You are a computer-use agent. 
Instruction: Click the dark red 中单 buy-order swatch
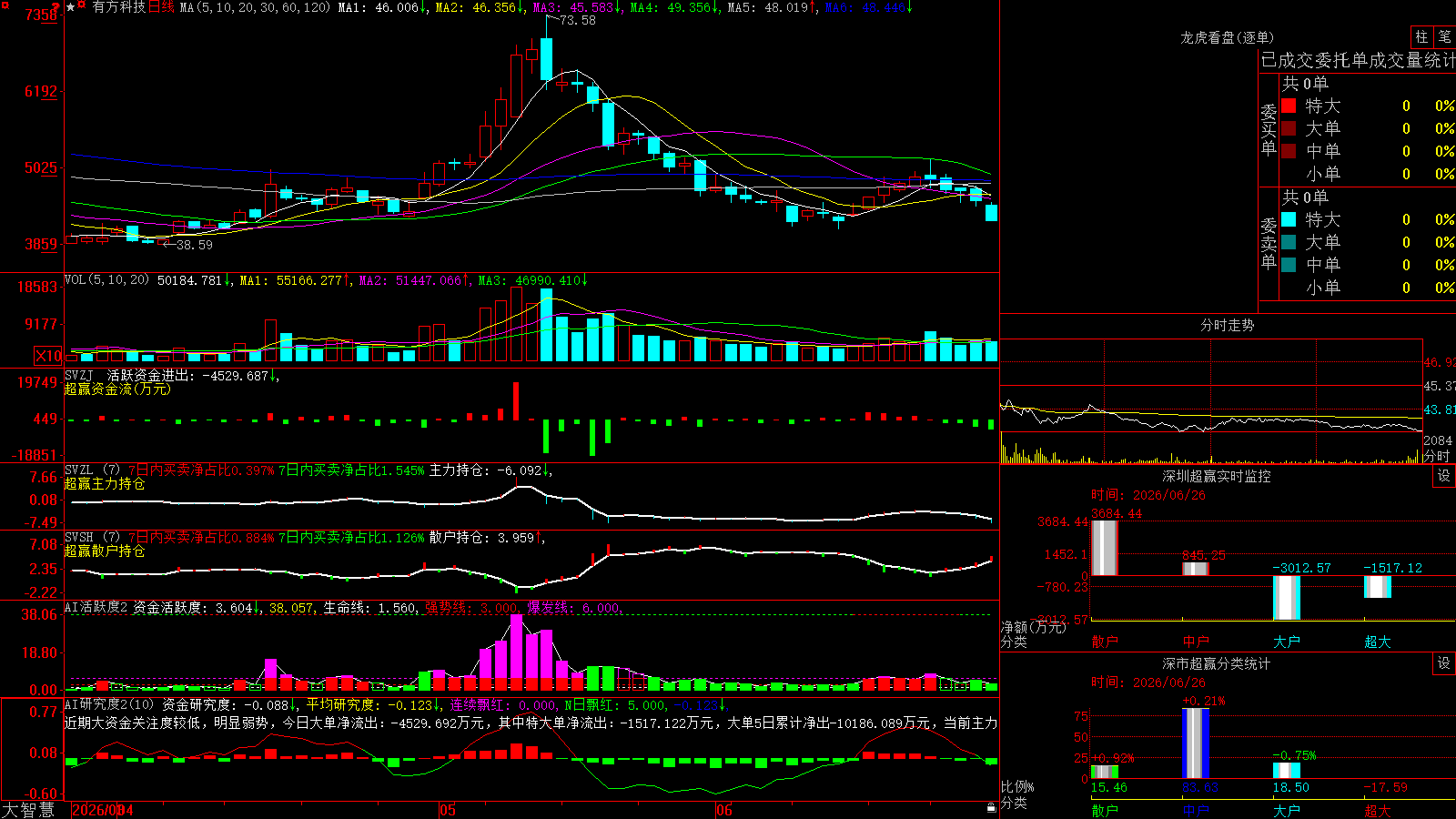pyautogui.click(x=1289, y=151)
